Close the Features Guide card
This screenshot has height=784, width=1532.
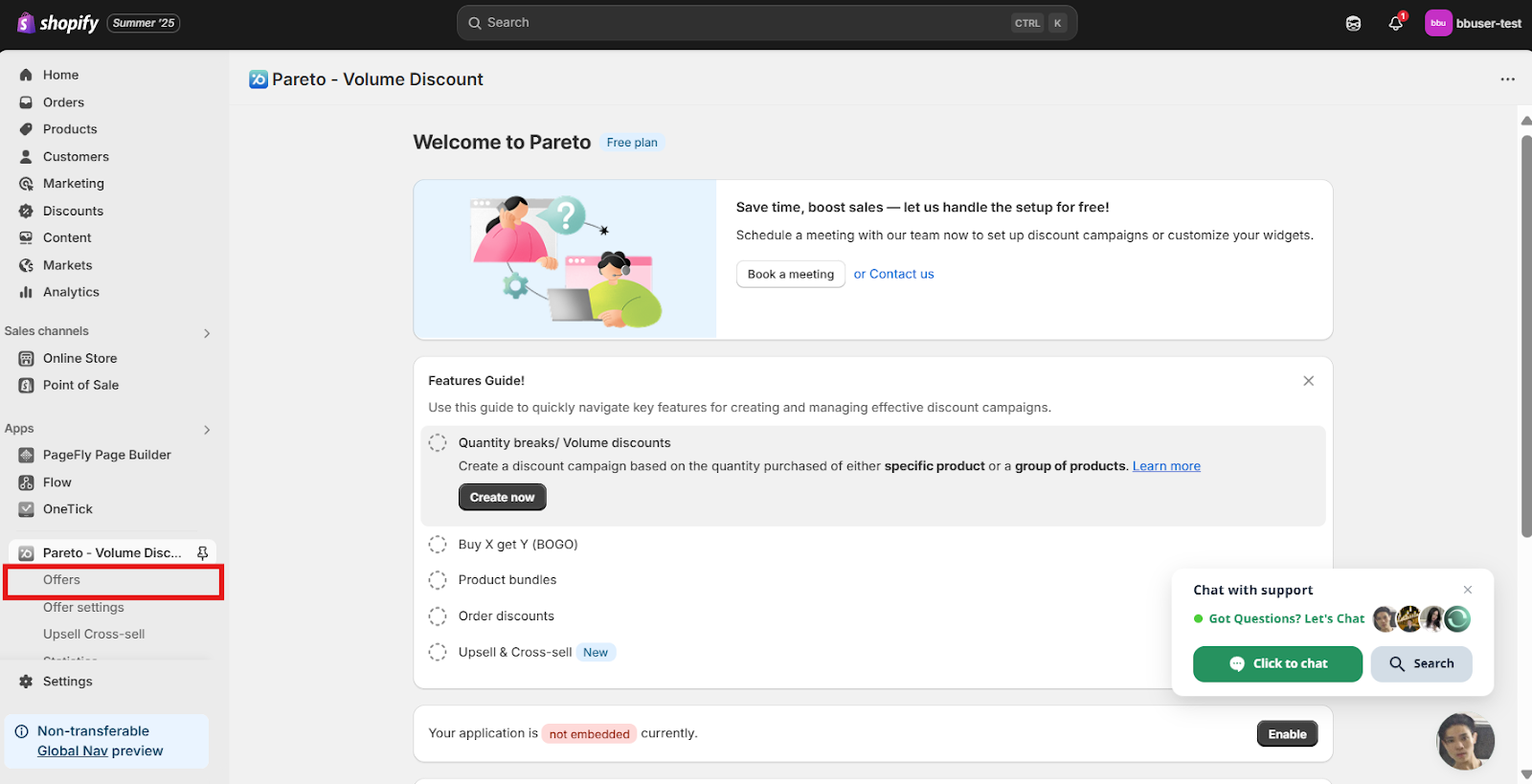pyautogui.click(x=1308, y=381)
